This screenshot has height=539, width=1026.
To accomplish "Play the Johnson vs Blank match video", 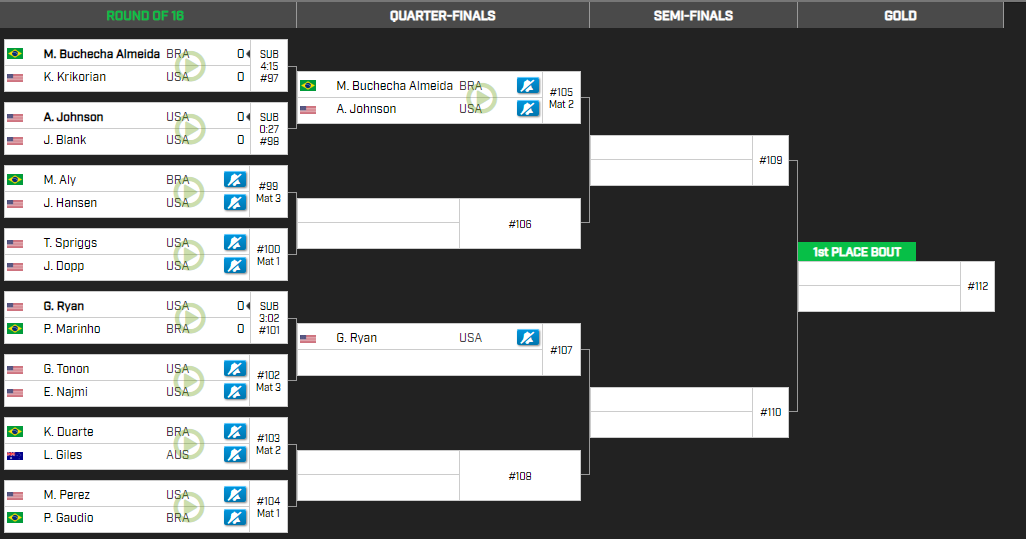I will click(x=190, y=129).
